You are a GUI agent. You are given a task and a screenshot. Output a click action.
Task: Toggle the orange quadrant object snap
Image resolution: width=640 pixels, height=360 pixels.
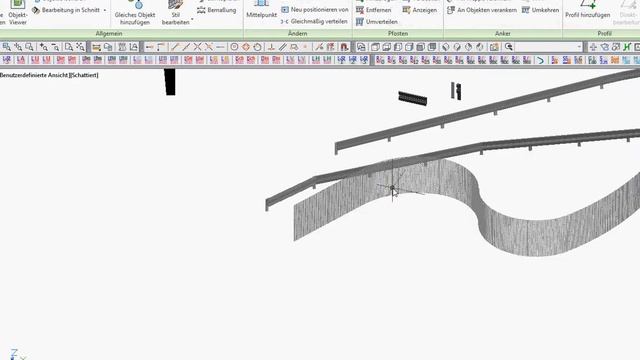(246, 47)
